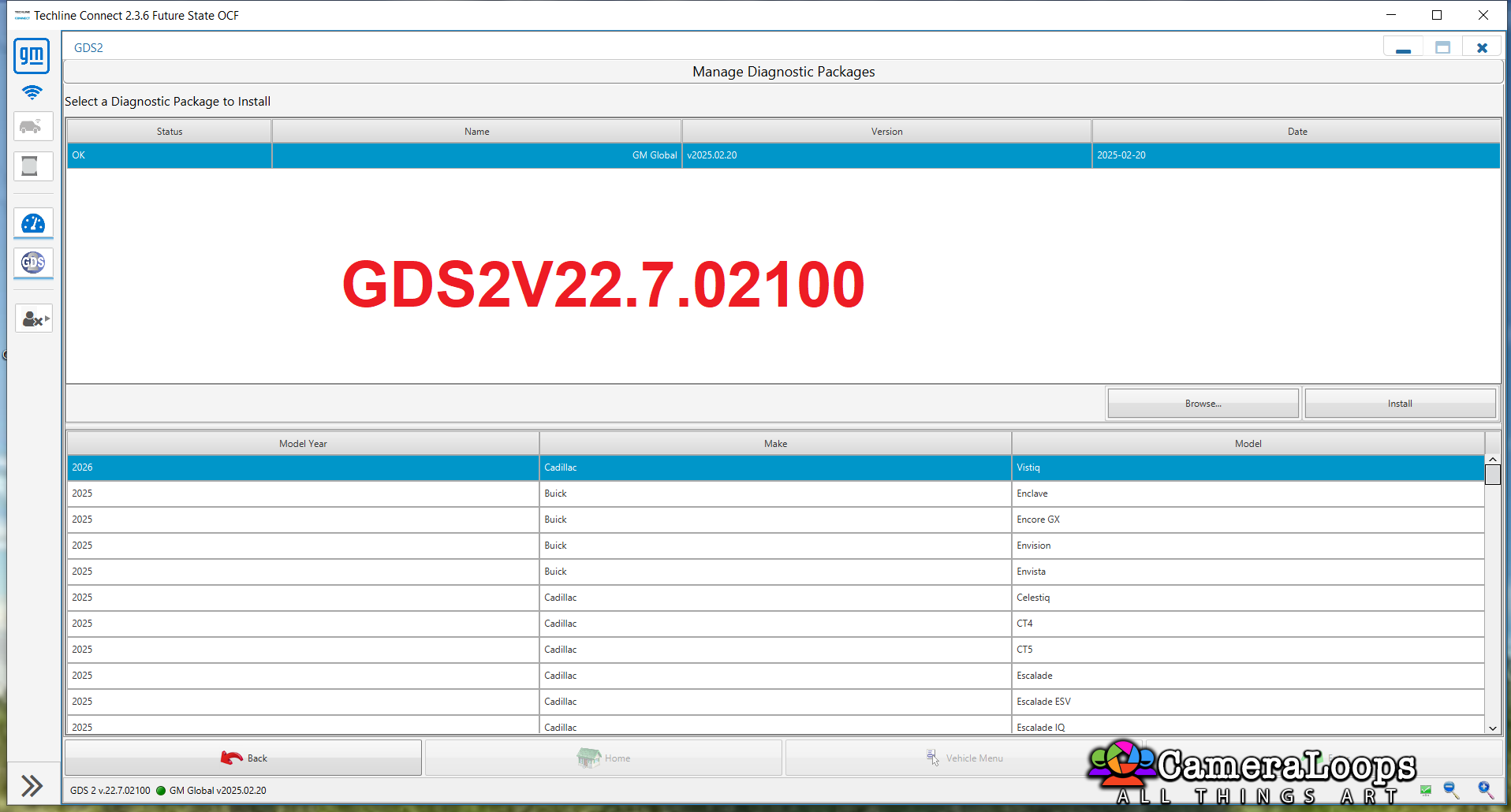The height and width of the screenshot is (812, 1511).
Task: Click the vehicle connection icon in sidebar
Action: click(x=33, y=126)
